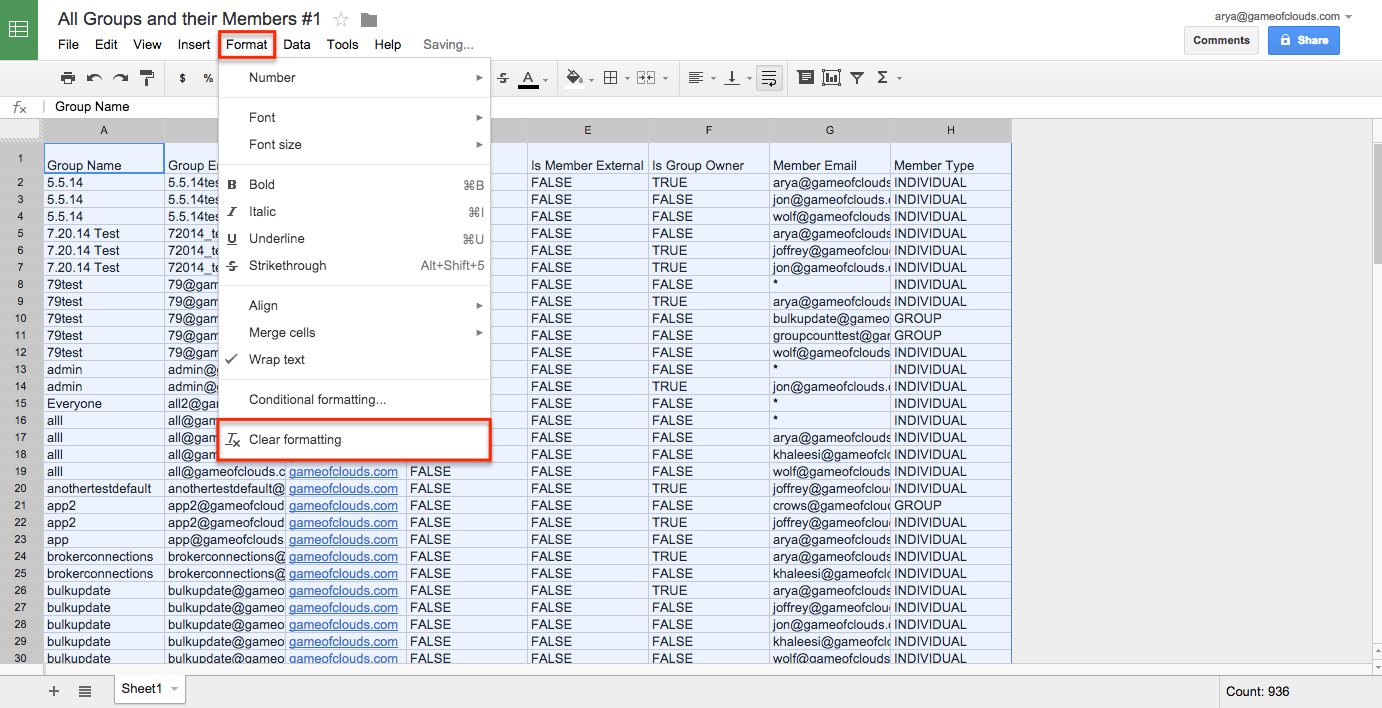
Task: Click the Italic icon in Format menu
Action: pyautogui.click(x=232, y=212)
